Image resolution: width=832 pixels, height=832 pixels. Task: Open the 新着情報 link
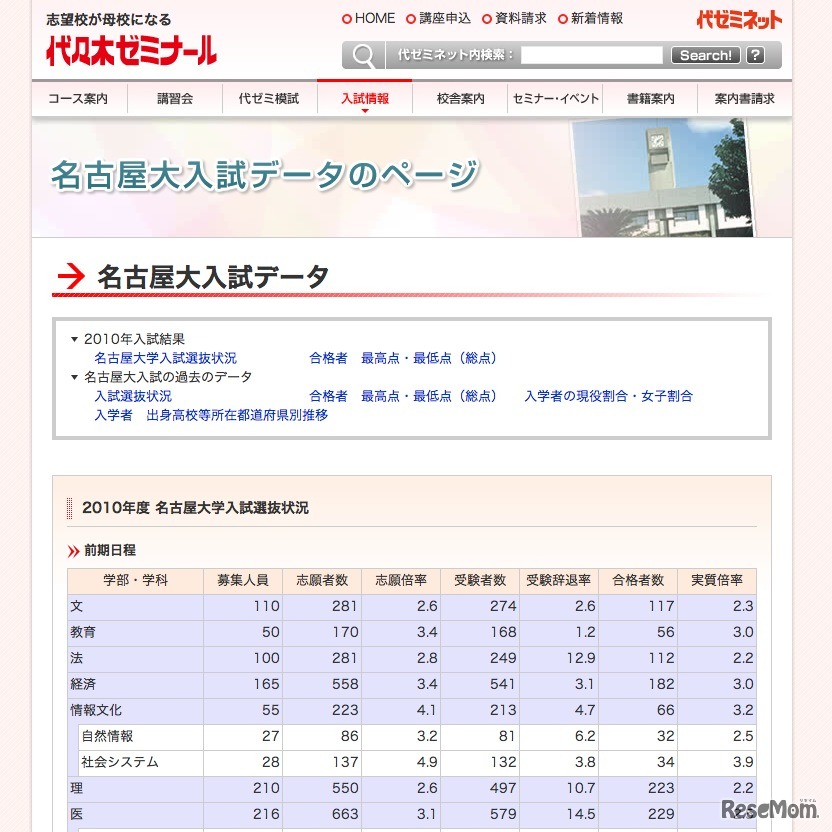(x=597, y=19)
